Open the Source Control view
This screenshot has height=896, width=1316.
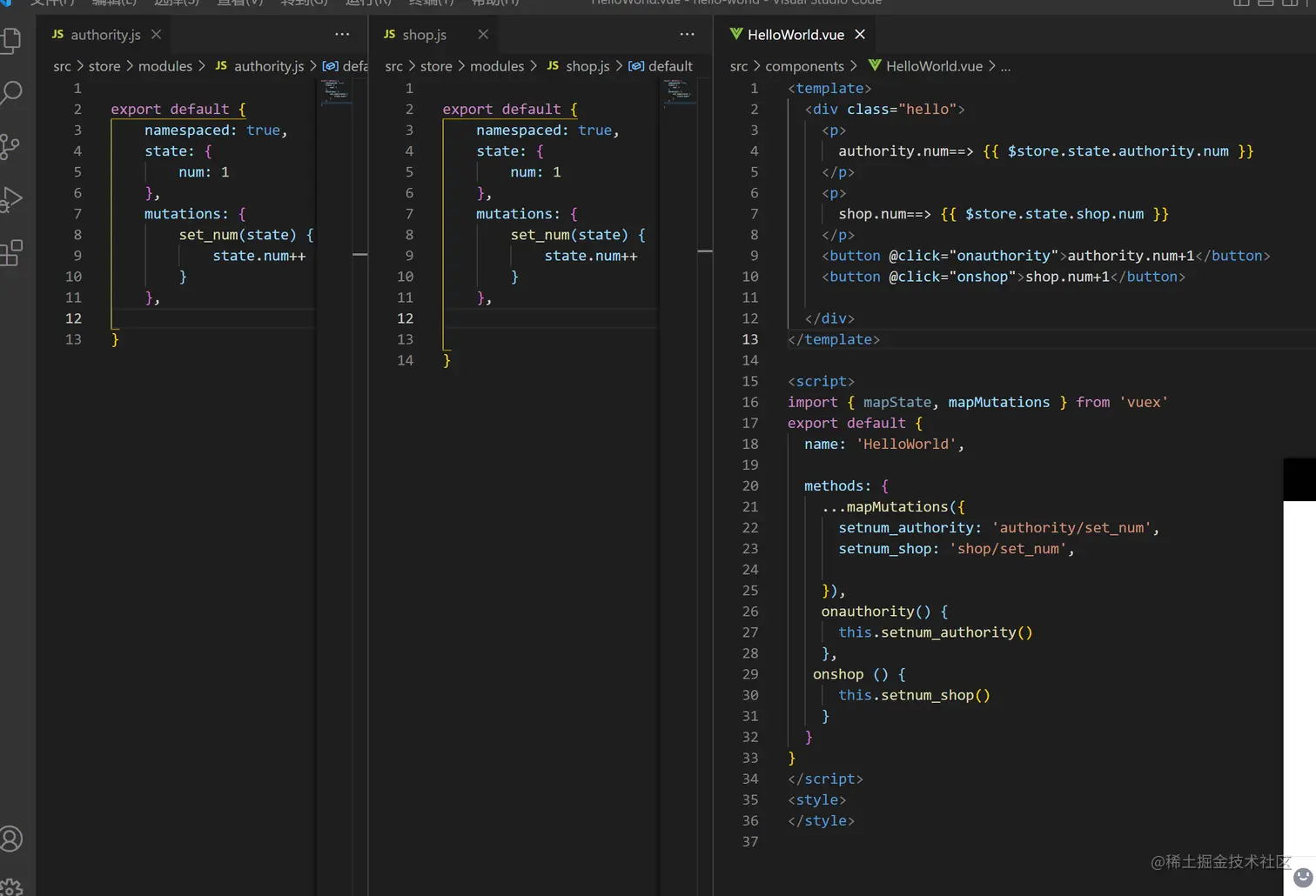click(10, 146)
